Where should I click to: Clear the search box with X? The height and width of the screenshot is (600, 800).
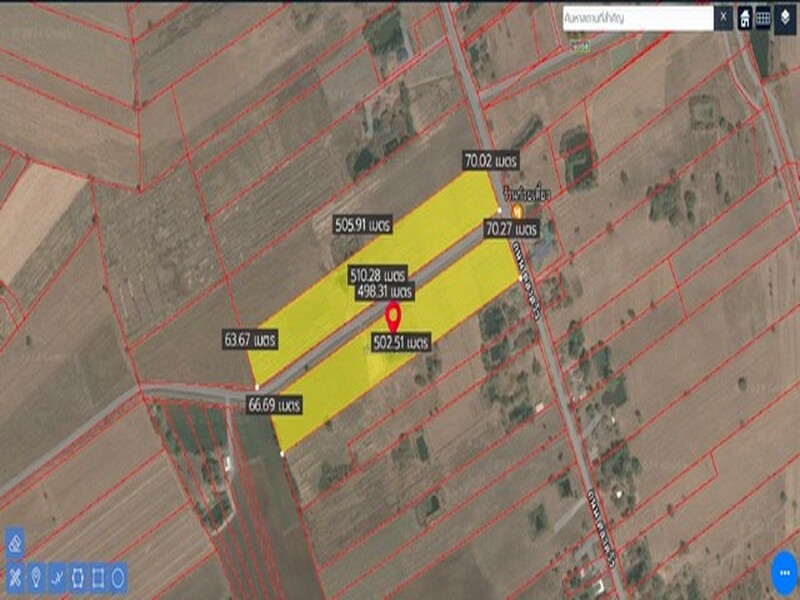[x=722, y=17]
